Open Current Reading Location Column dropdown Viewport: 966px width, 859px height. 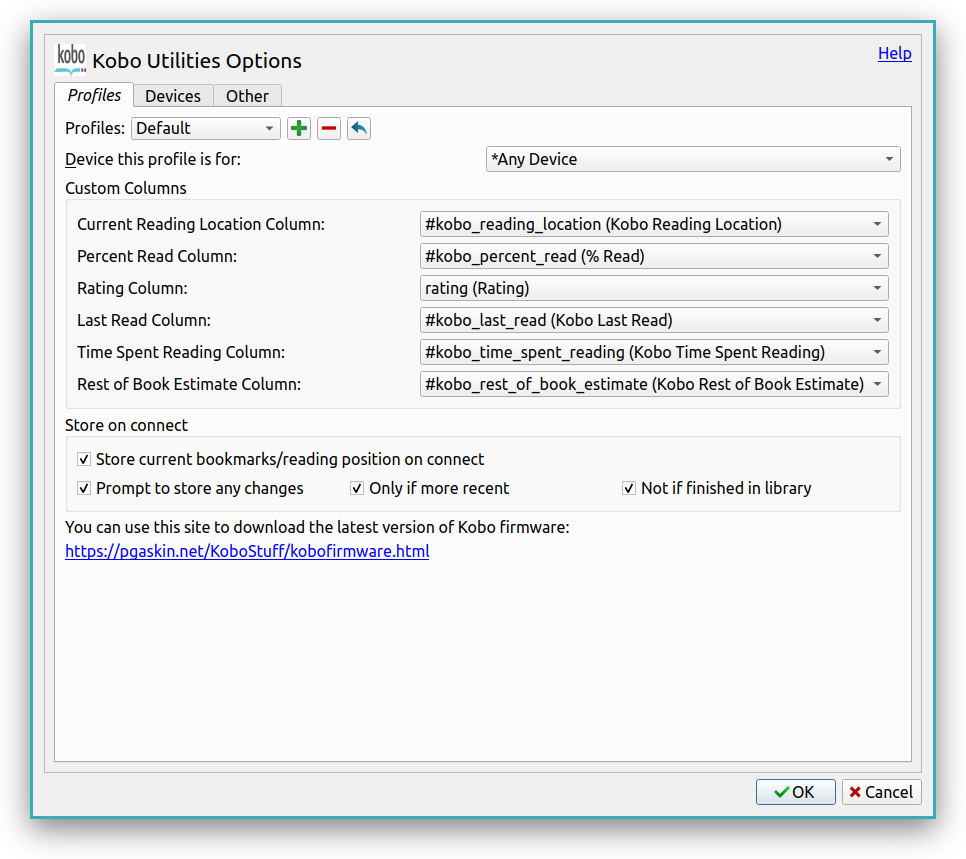pyautogui.click(x=654, y=225)
